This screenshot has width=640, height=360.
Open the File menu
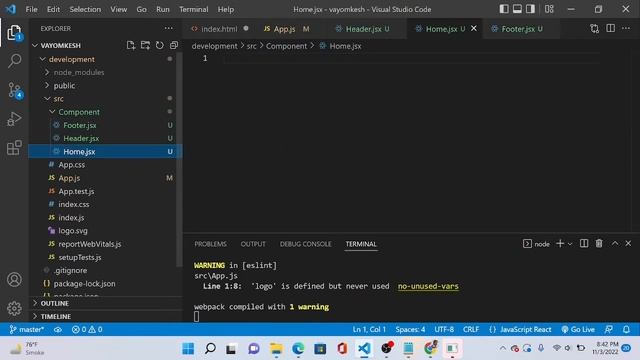[31, 9]
